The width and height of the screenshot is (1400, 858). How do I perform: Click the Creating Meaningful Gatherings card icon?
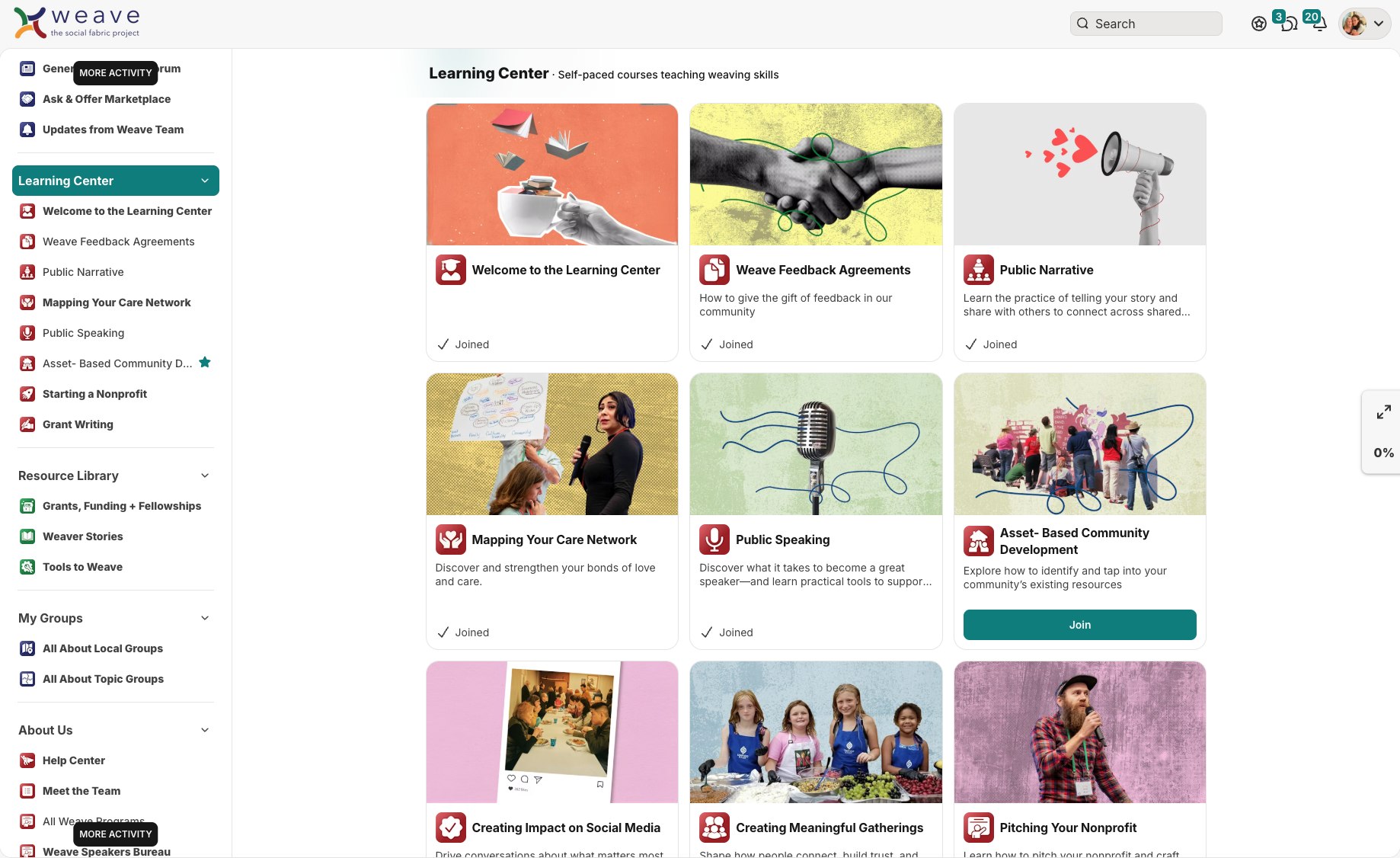coord(714,828)
